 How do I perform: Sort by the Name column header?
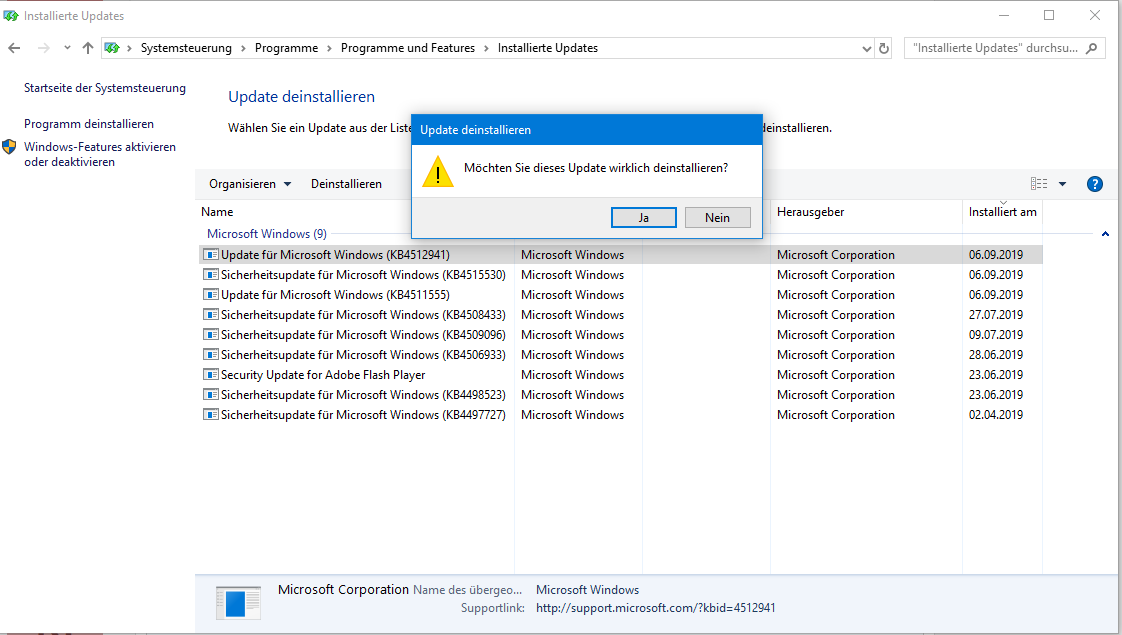pos(217,212)
